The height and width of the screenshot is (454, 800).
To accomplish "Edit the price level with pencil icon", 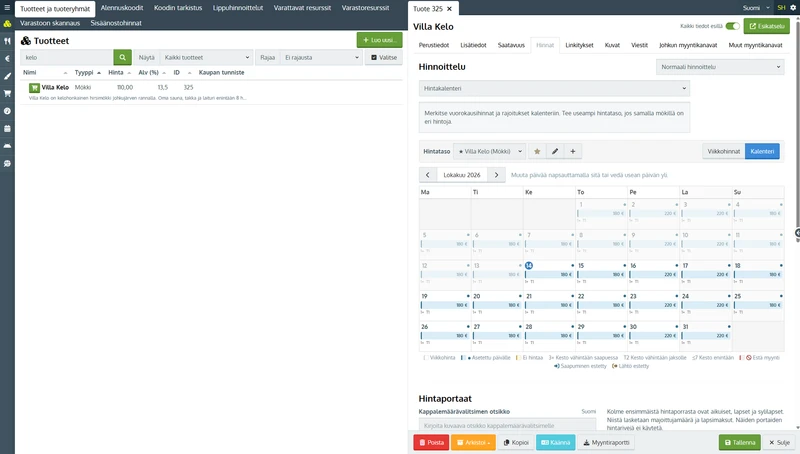I will [x=555, y=152].
